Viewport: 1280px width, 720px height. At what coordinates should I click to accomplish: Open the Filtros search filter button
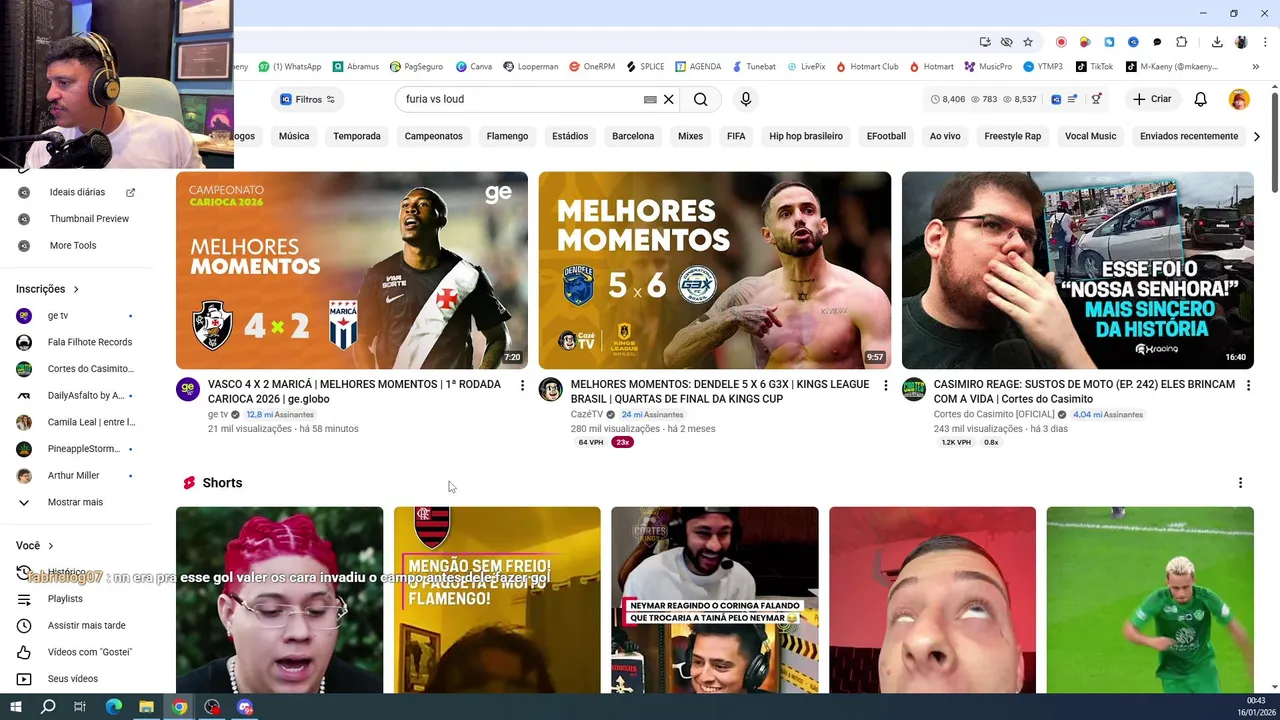[x=308, y=99]
